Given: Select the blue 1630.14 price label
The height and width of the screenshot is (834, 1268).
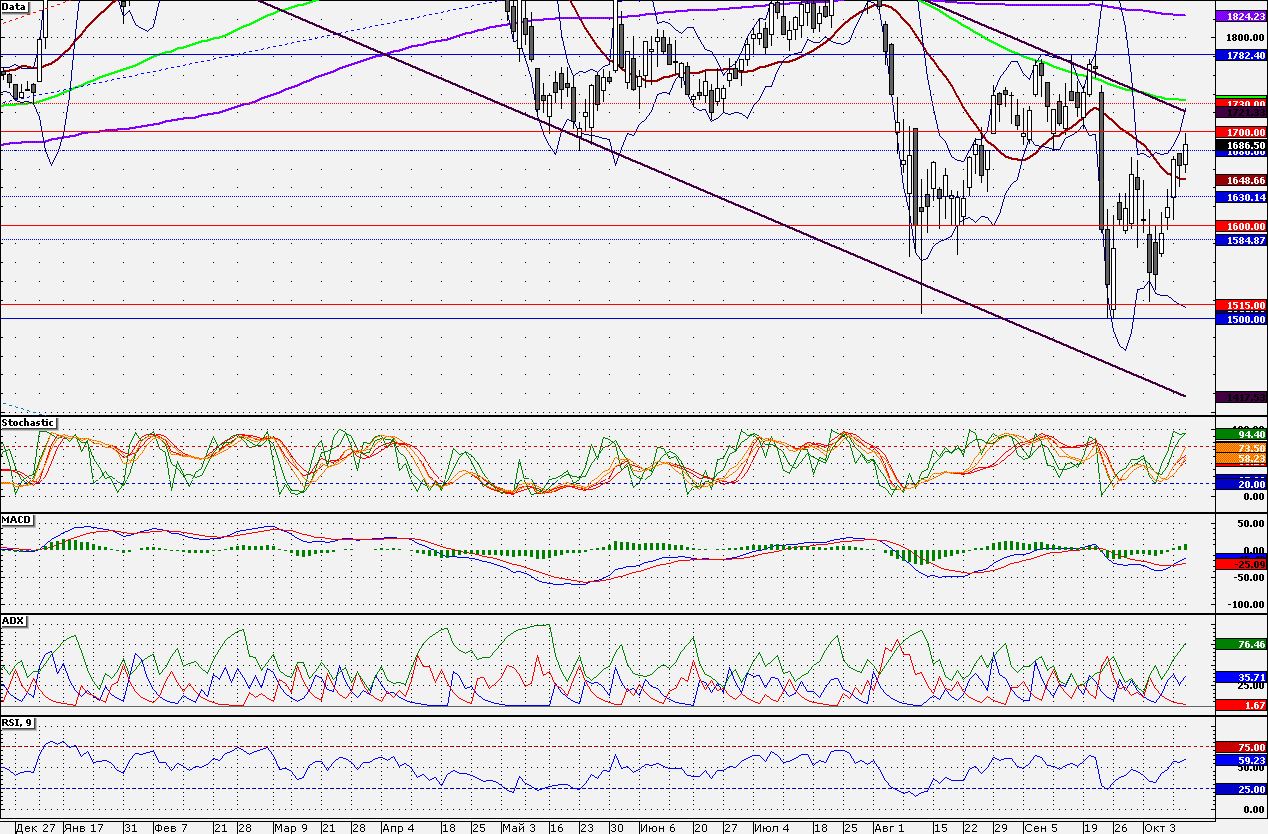Looking at the screenshot, I should pos(1240,198).
